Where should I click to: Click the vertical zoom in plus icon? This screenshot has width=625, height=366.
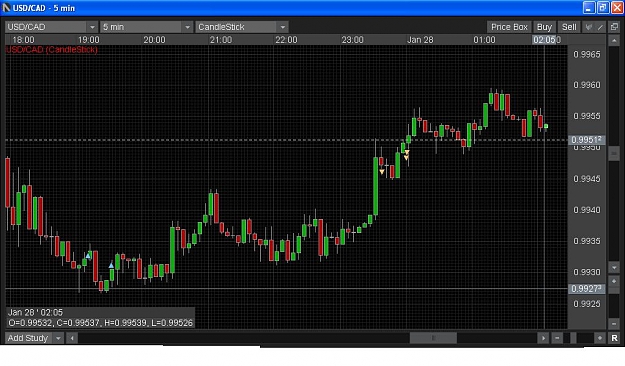pos(614,281)
